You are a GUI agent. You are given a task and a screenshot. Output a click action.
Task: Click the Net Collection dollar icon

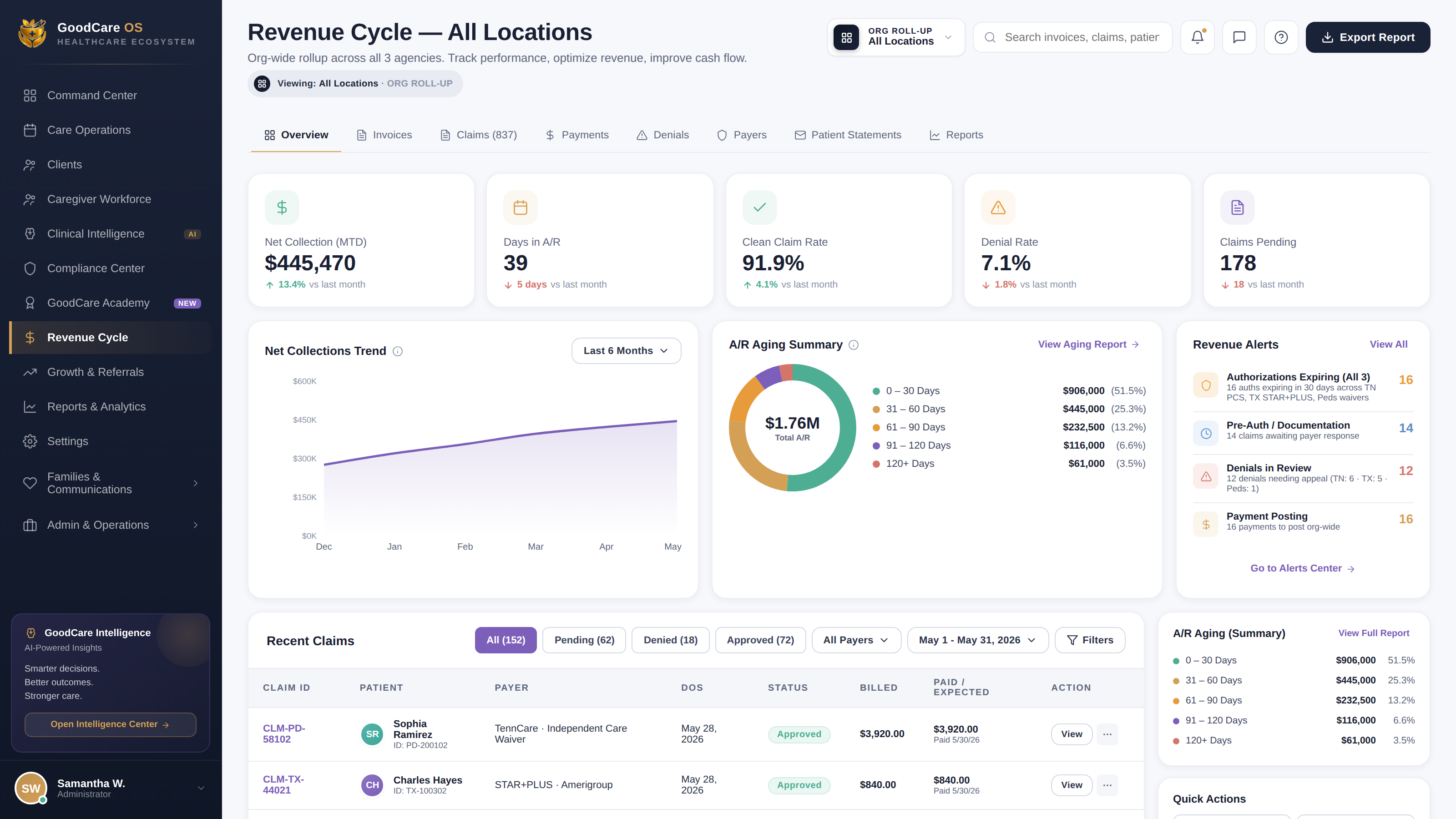282,207
